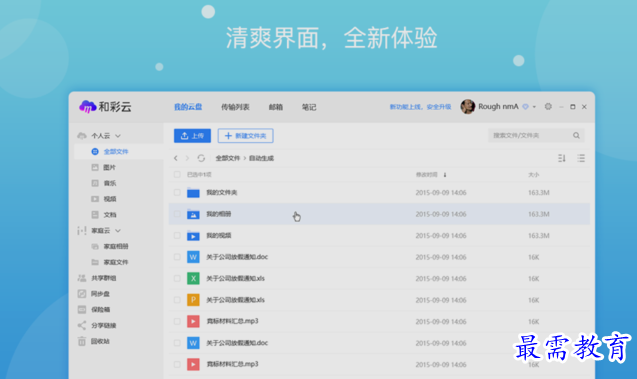Open the account dropdown arrow

pos(534,107)
